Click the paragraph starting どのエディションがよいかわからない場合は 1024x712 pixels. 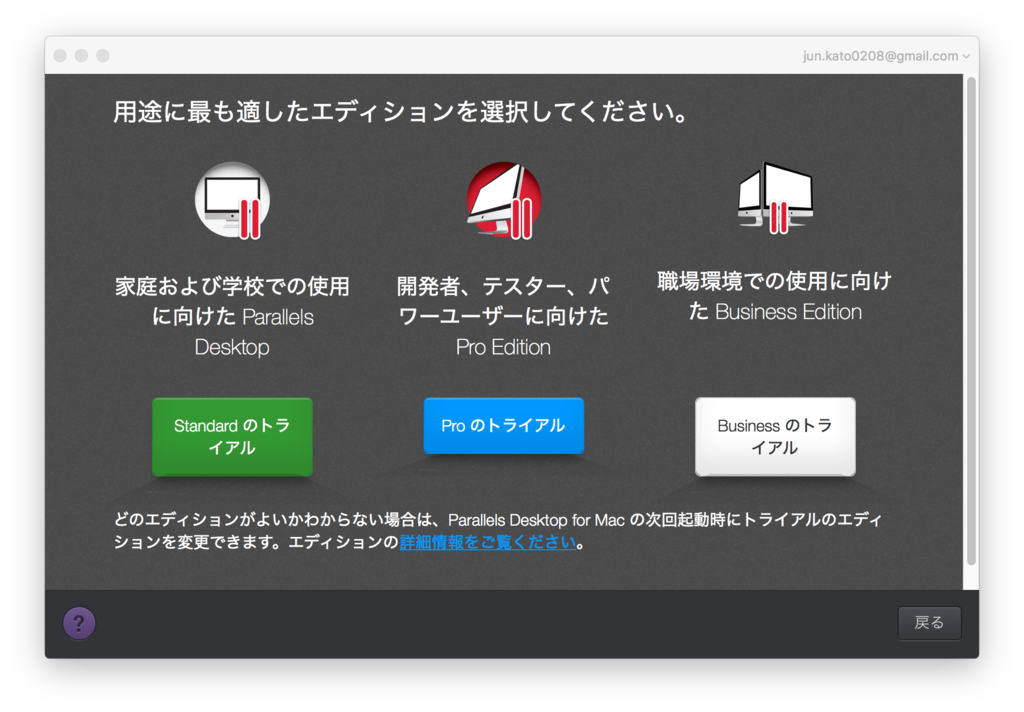pos(498,531)
